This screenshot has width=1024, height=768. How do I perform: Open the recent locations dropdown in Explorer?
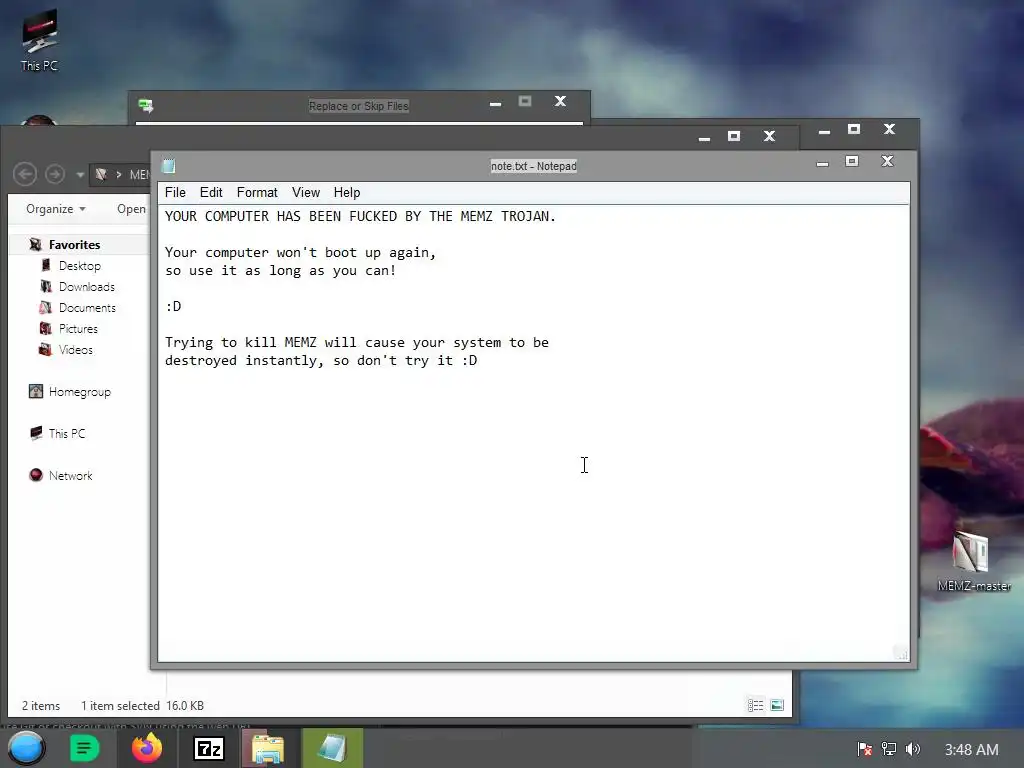tap(80, 175)
